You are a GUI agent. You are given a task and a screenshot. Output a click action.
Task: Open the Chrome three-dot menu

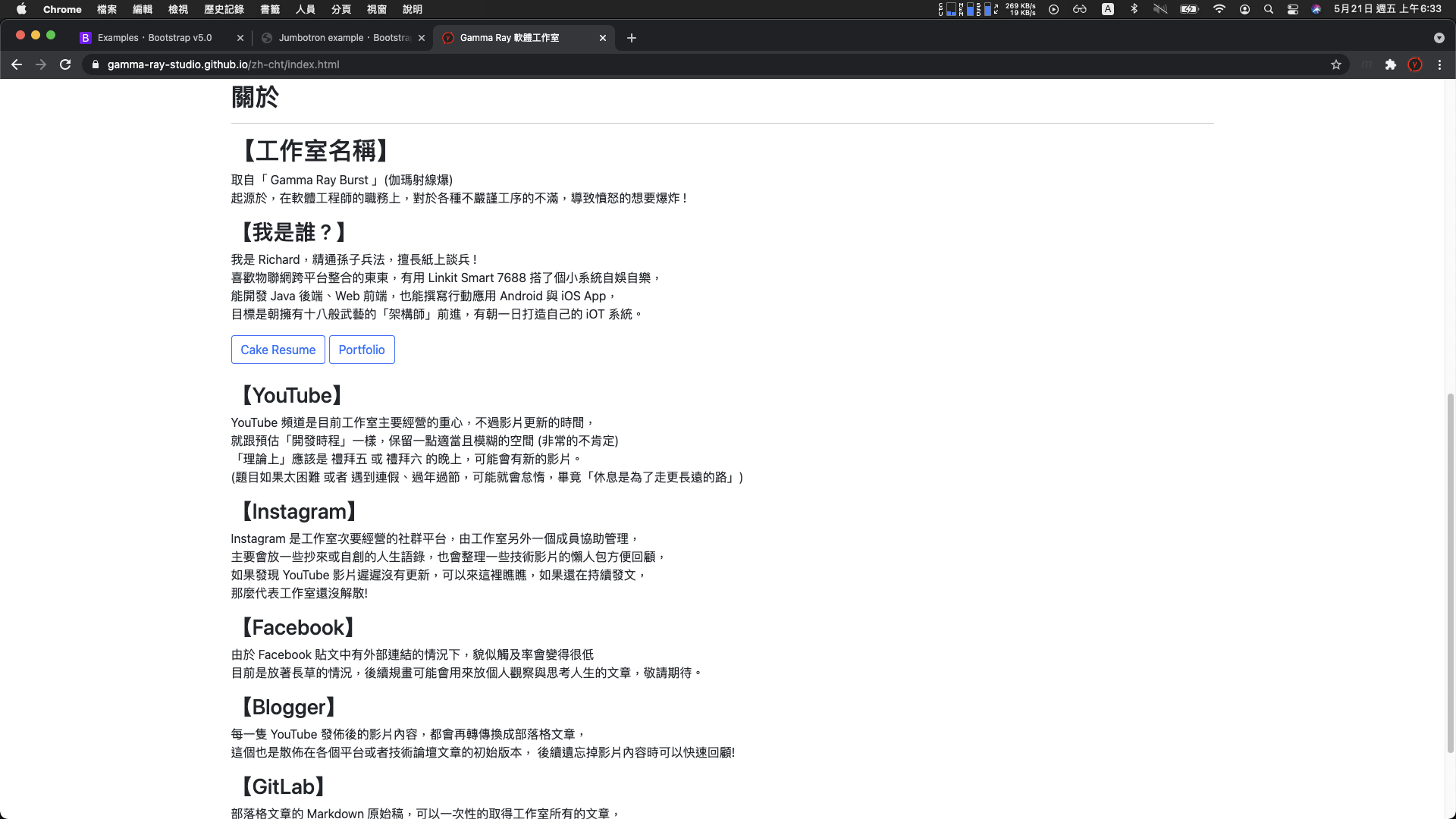click(x=1439, y=64)
